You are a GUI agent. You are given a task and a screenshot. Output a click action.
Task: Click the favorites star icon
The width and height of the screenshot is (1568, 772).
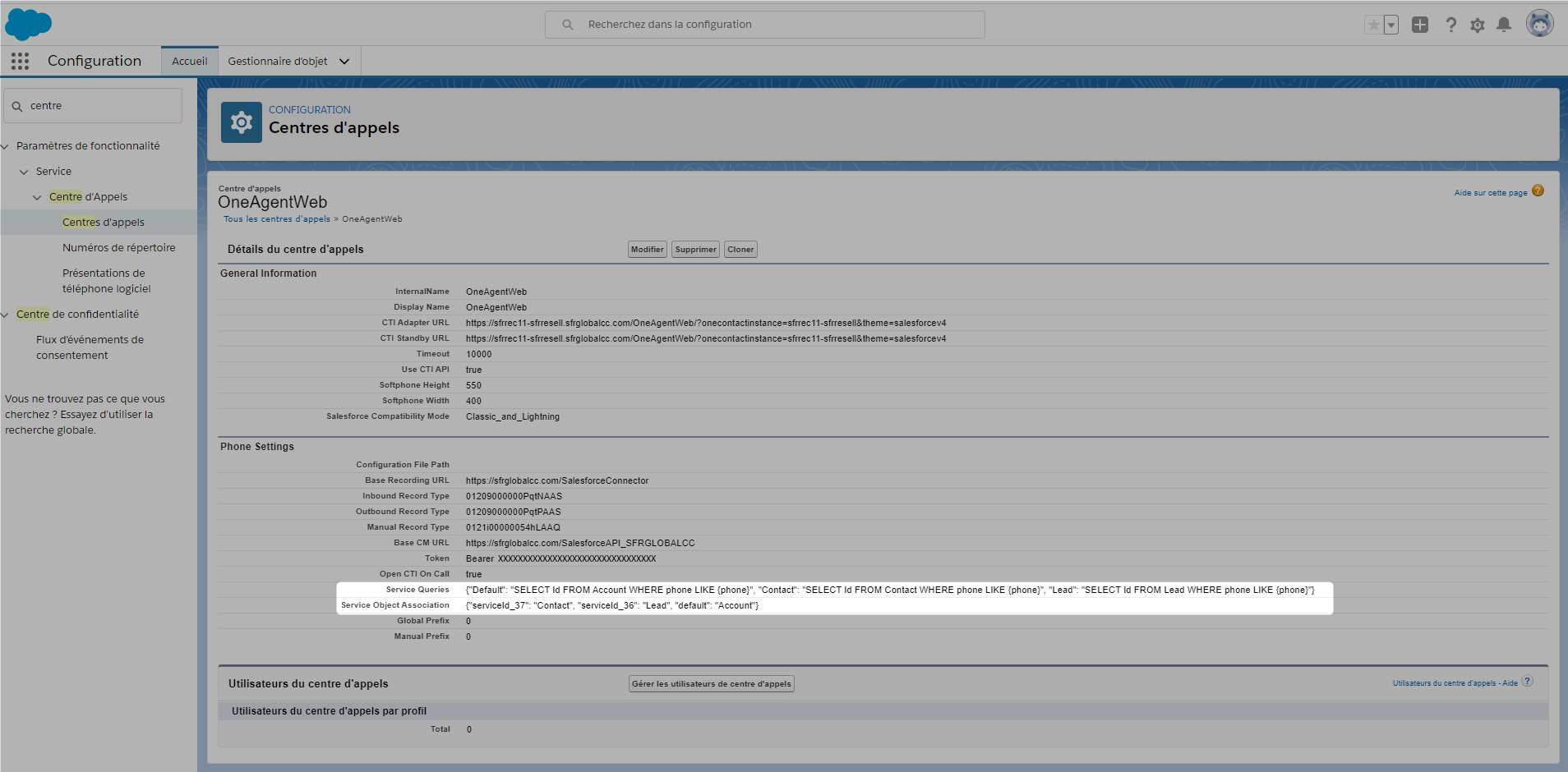click(1373, 25)
